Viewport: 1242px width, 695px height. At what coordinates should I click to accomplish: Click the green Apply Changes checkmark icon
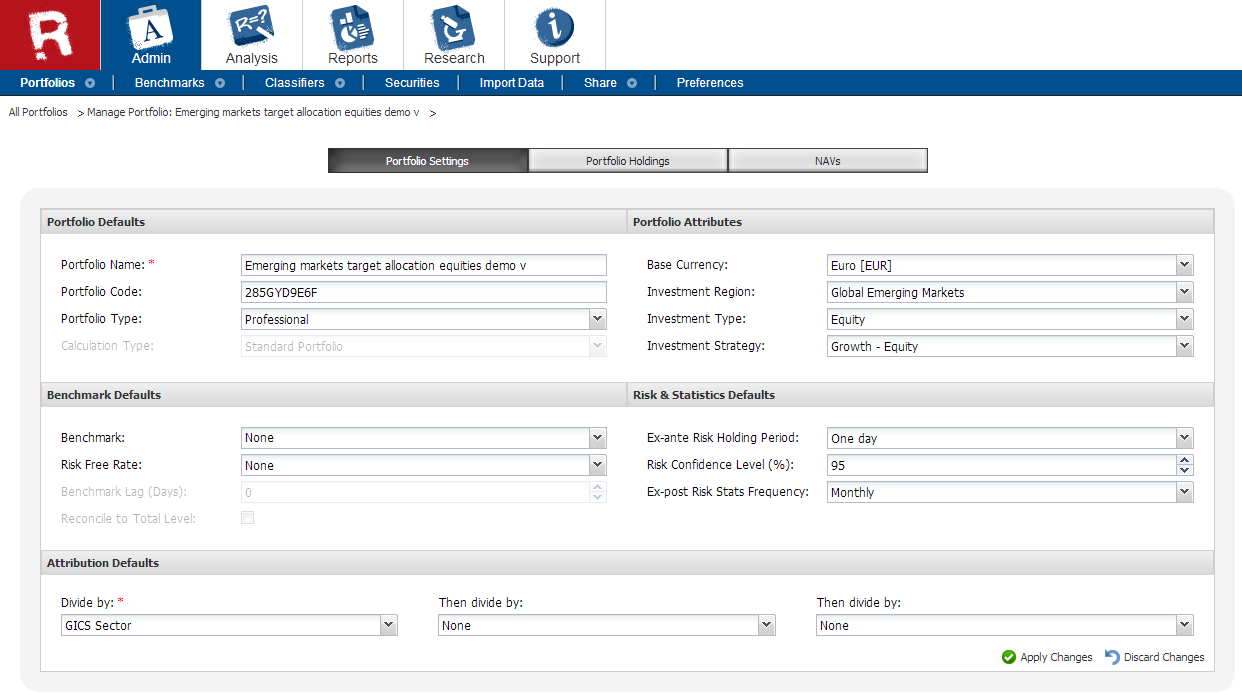pyautogui.click(x=1009, y=657)
